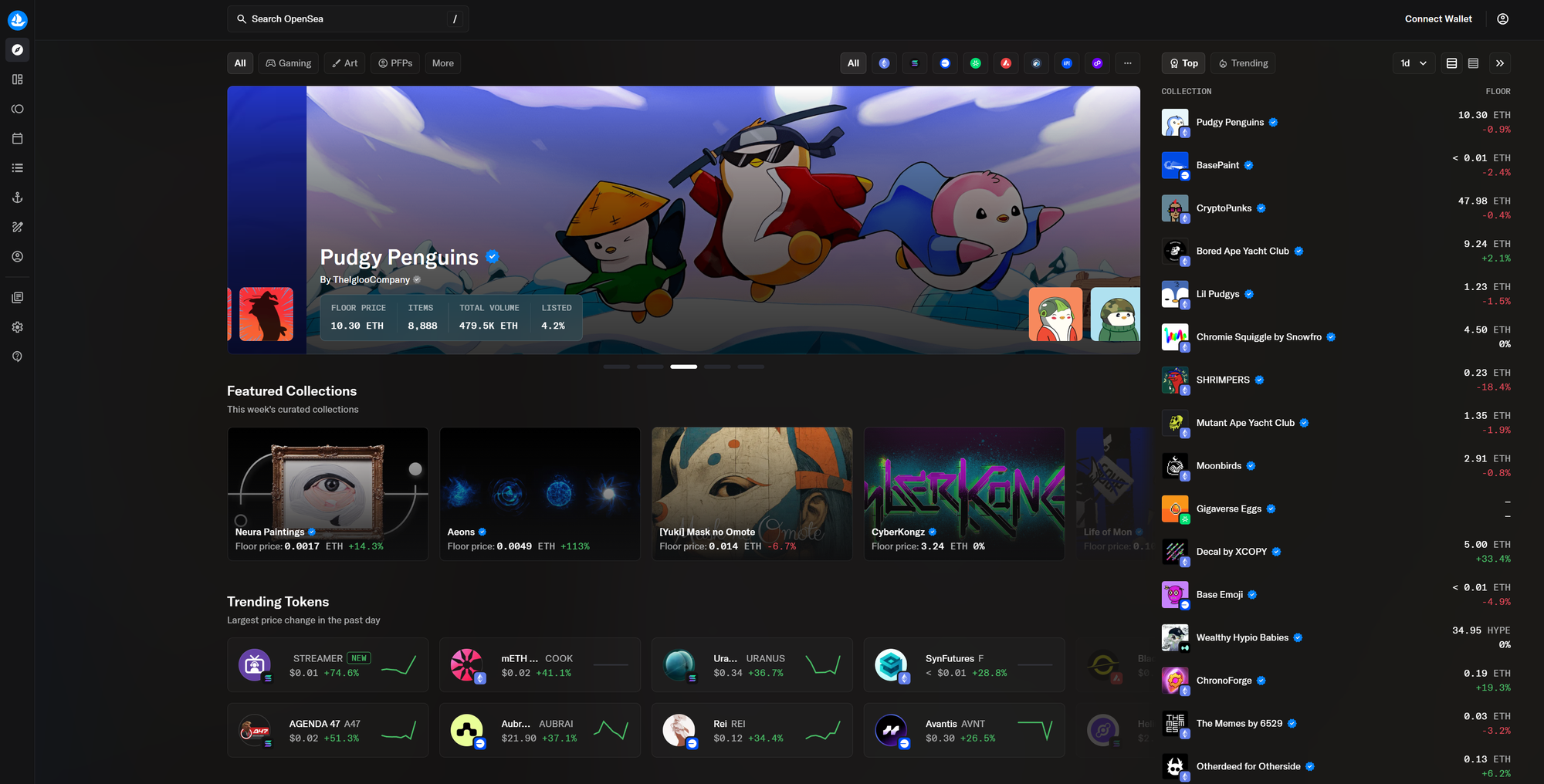Open Decal by XCOPY ranking row
This screenshot has width=1544, height=784.
[x=1336, y=552]
